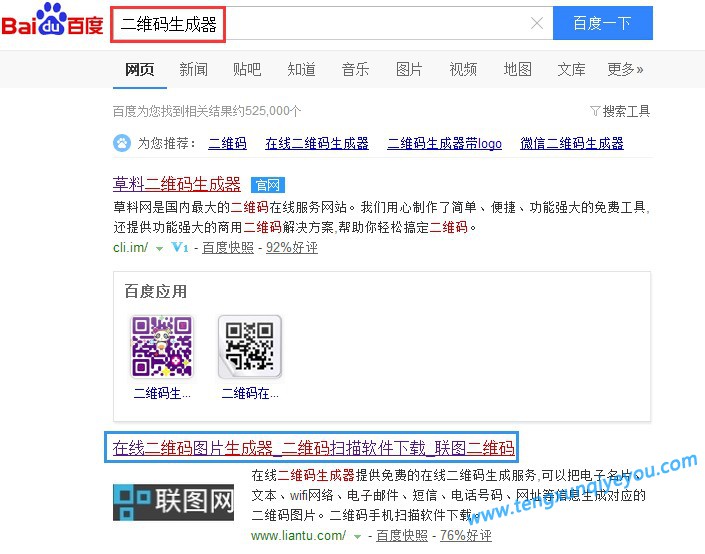Go to the 知道 tab
The height and width of the screenshot is (554, 705).
click(301, 69)
